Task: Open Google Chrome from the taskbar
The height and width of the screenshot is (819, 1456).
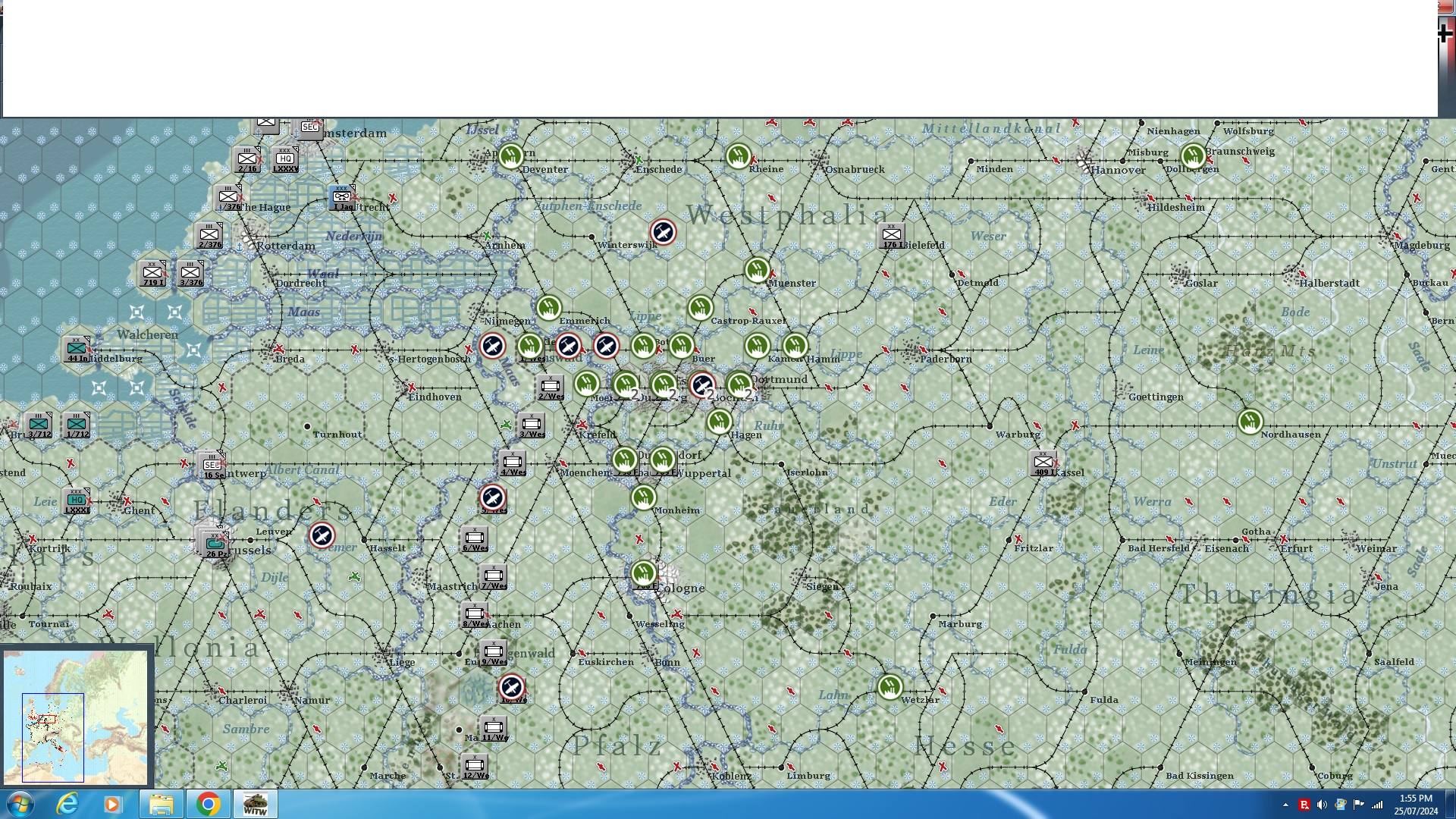Action: click(208, 804)
